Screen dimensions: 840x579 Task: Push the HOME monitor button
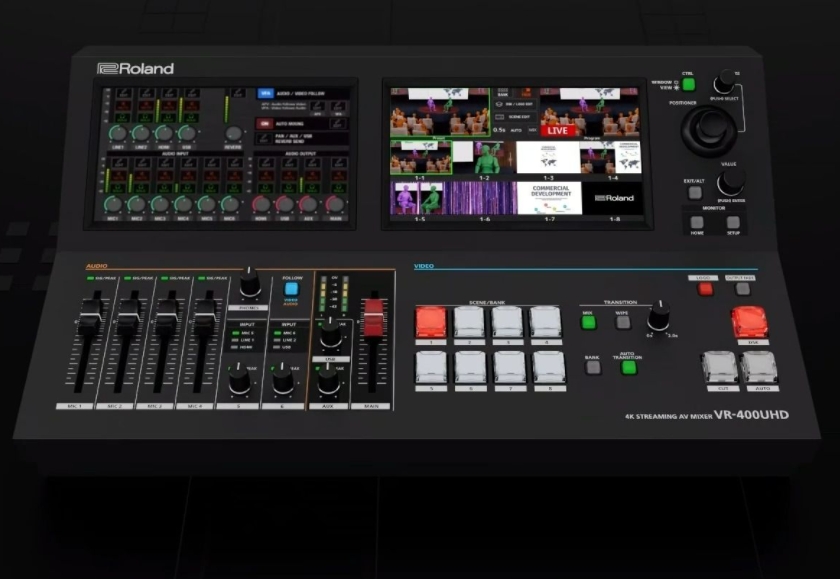pos(697,222)
